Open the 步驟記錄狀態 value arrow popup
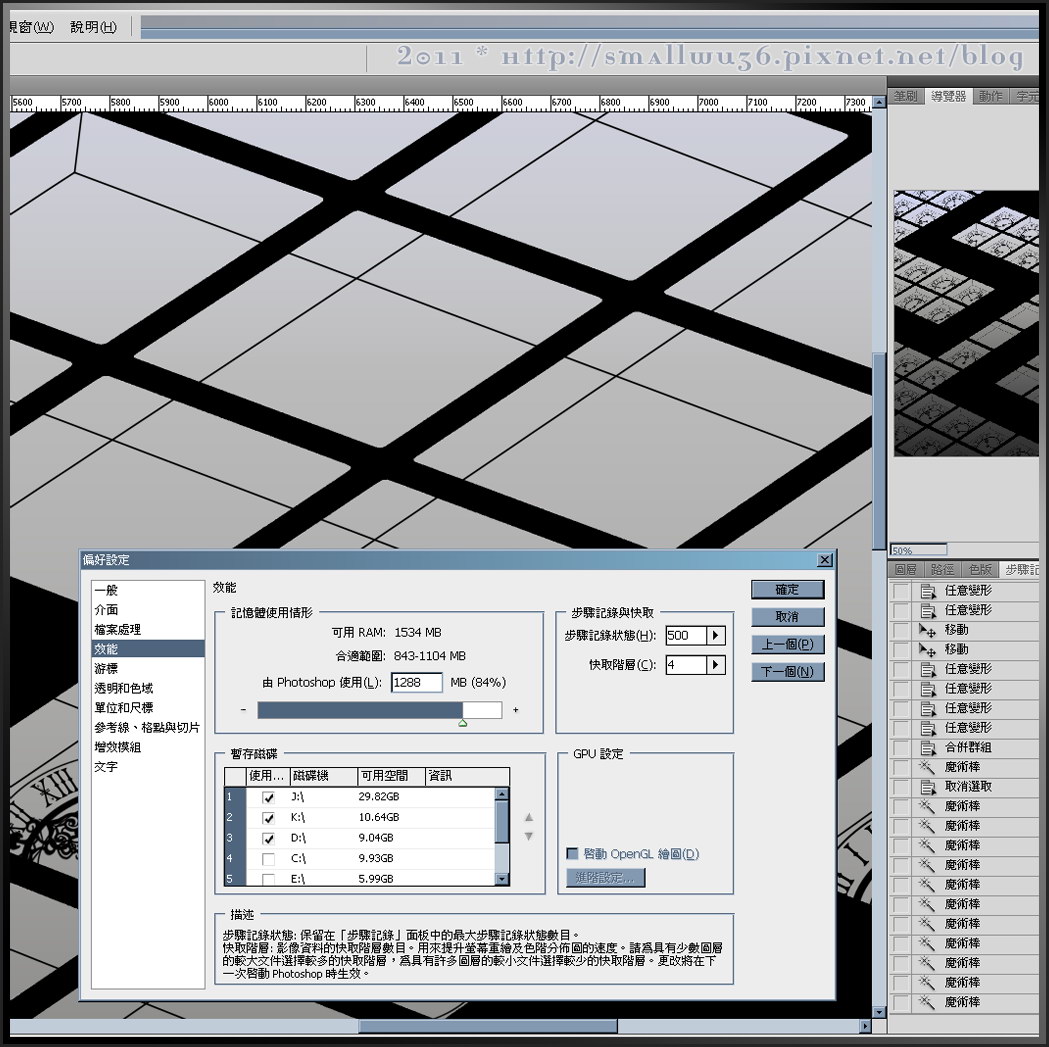The width and height of the screenshot is (1049, 1047). click(x=715, y=636)
